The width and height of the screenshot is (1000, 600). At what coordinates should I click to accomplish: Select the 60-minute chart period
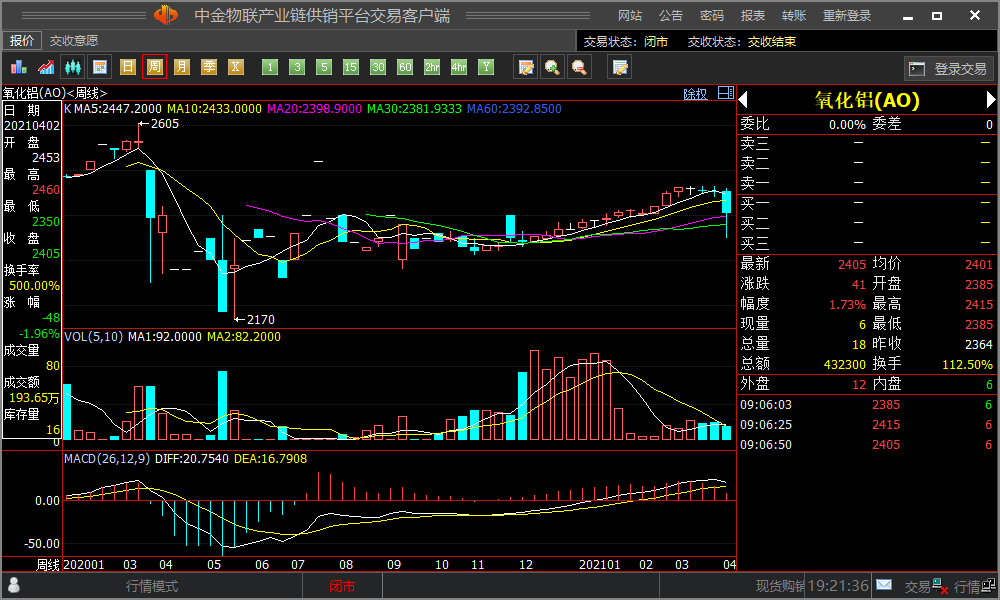tap(405, 67)
